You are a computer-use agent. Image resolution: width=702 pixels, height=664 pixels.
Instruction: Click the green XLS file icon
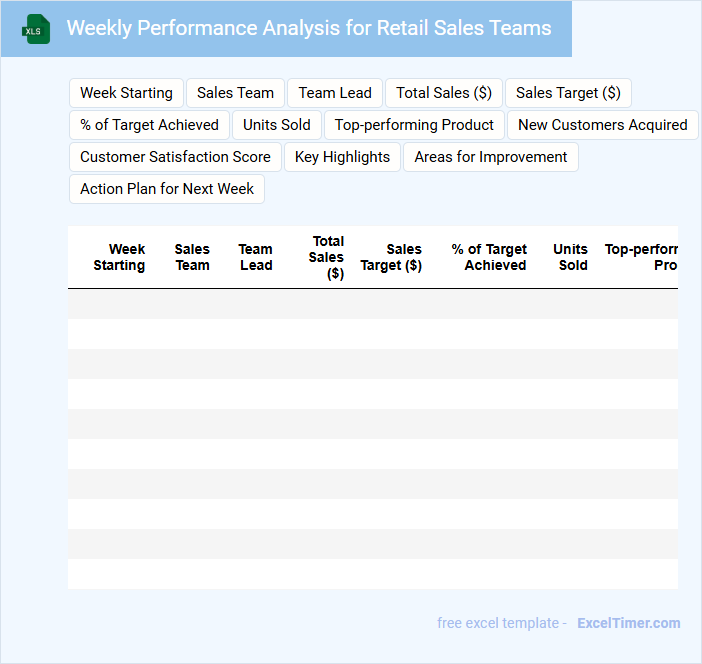(36, 29)
